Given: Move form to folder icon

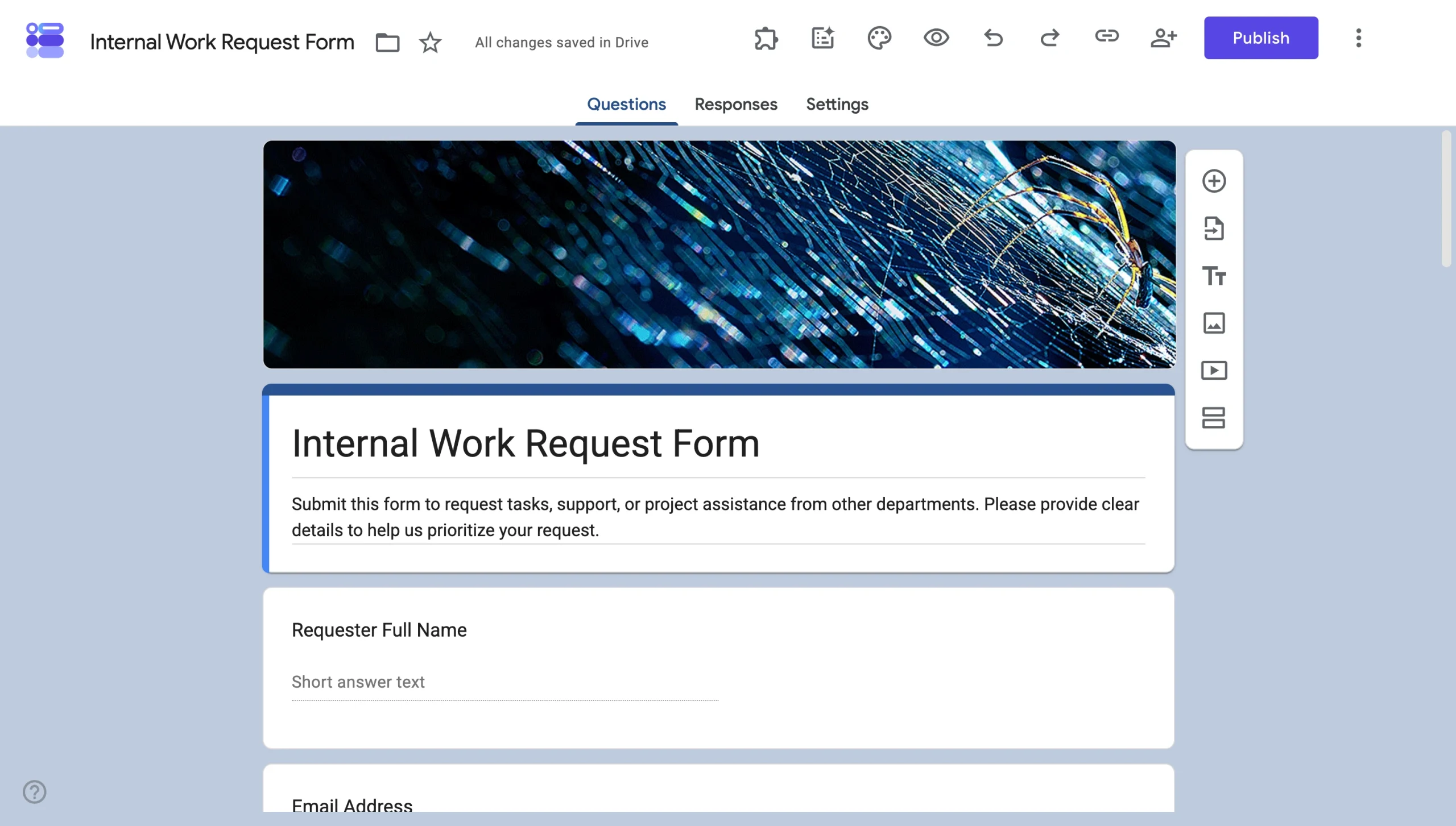Looking at the screenshot, I should [x=387, y=43].
